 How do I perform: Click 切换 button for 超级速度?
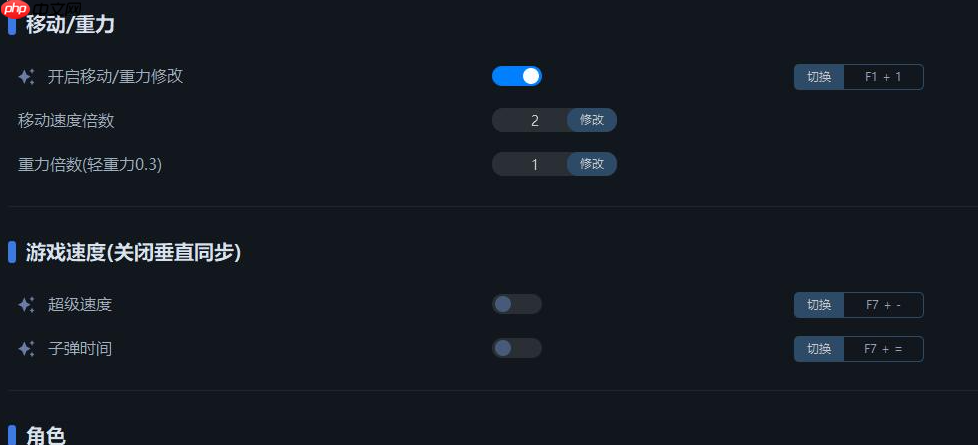click(819, 305)
